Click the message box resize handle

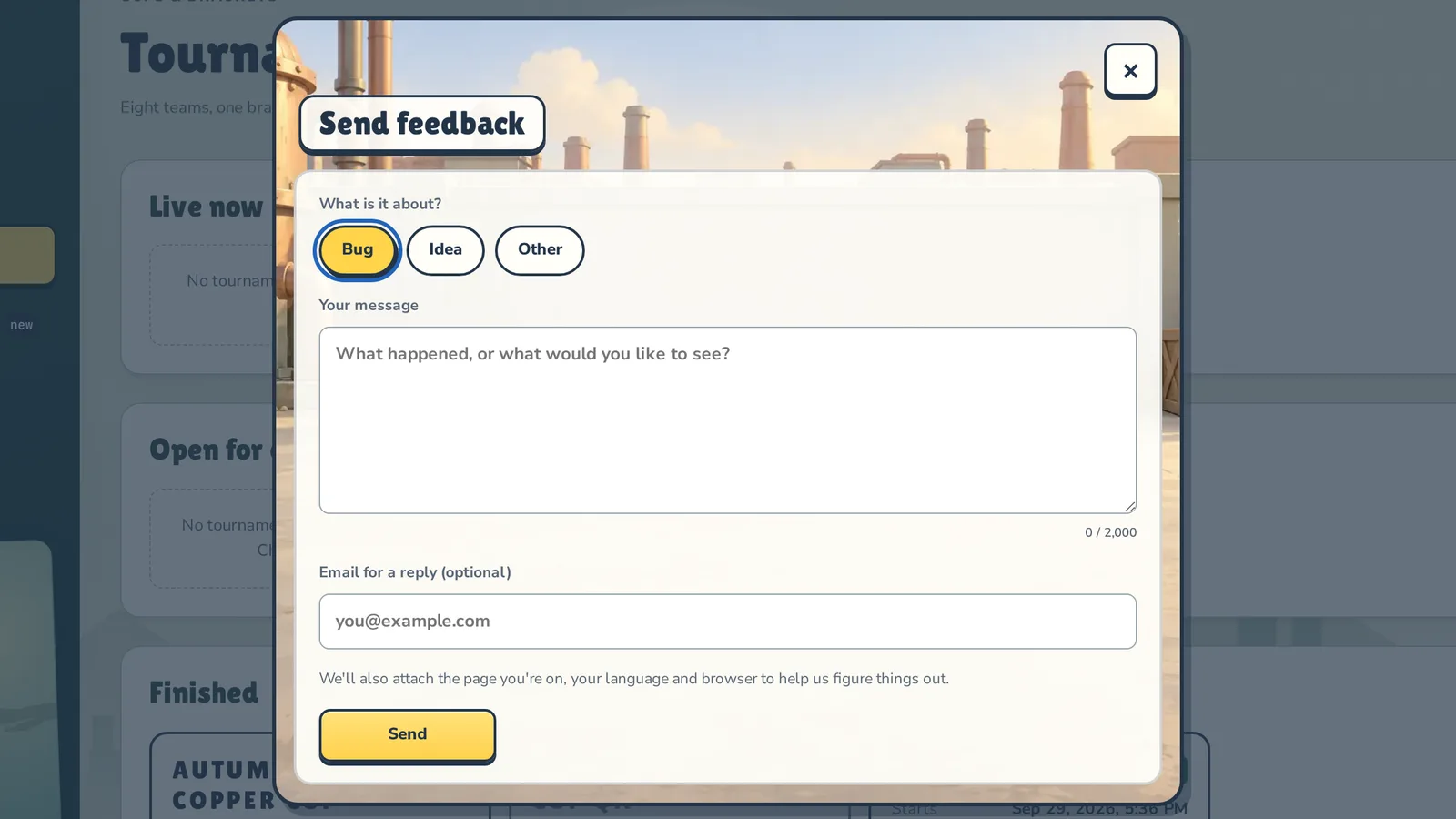tap(1129, 506)
